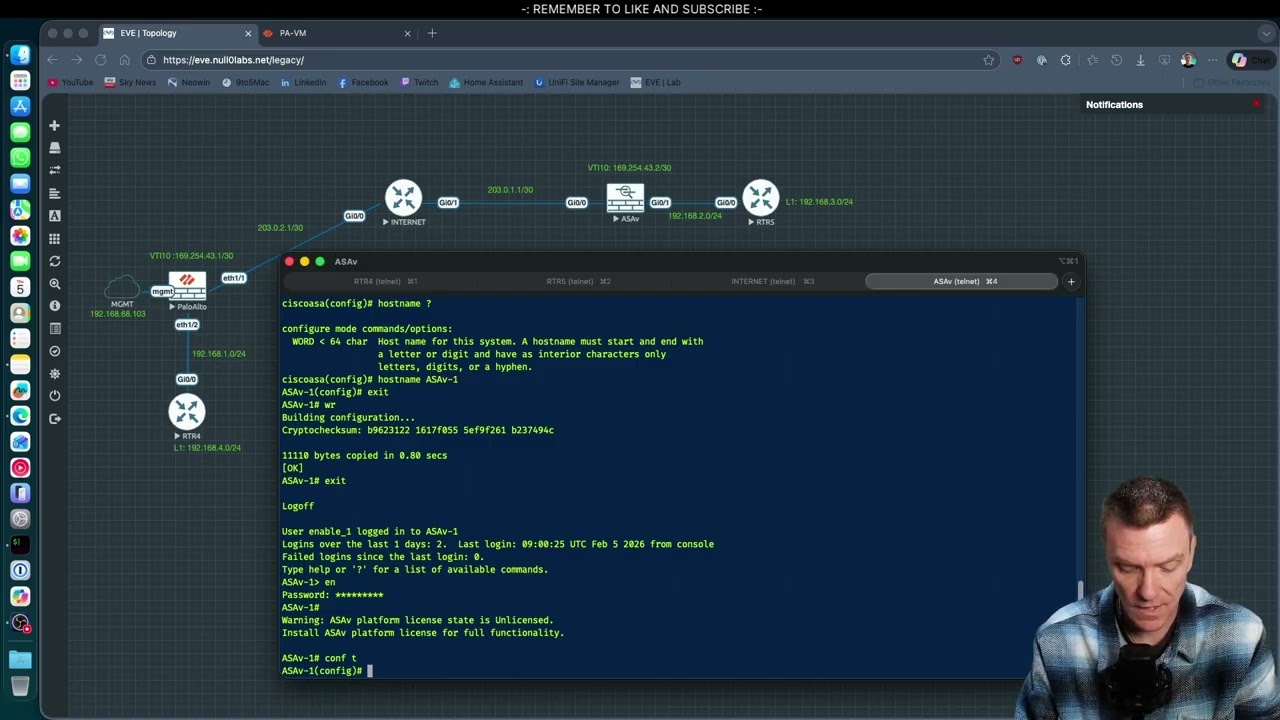Select the ASAv firewall node in topology
This screenshot has width=1280, height=720.
pyautogui.click(x=625, y=198)
